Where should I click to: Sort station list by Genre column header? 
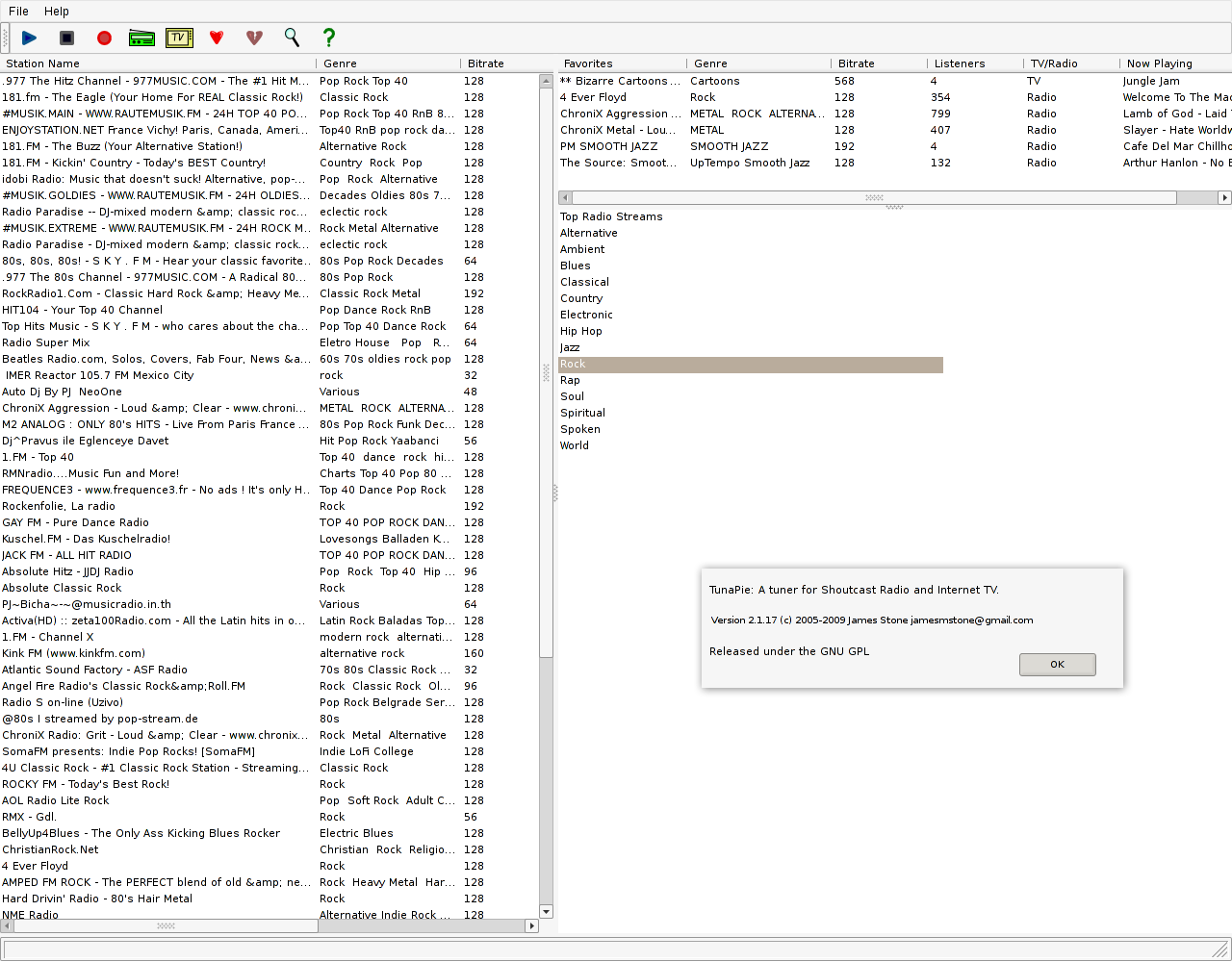point(389,63)
